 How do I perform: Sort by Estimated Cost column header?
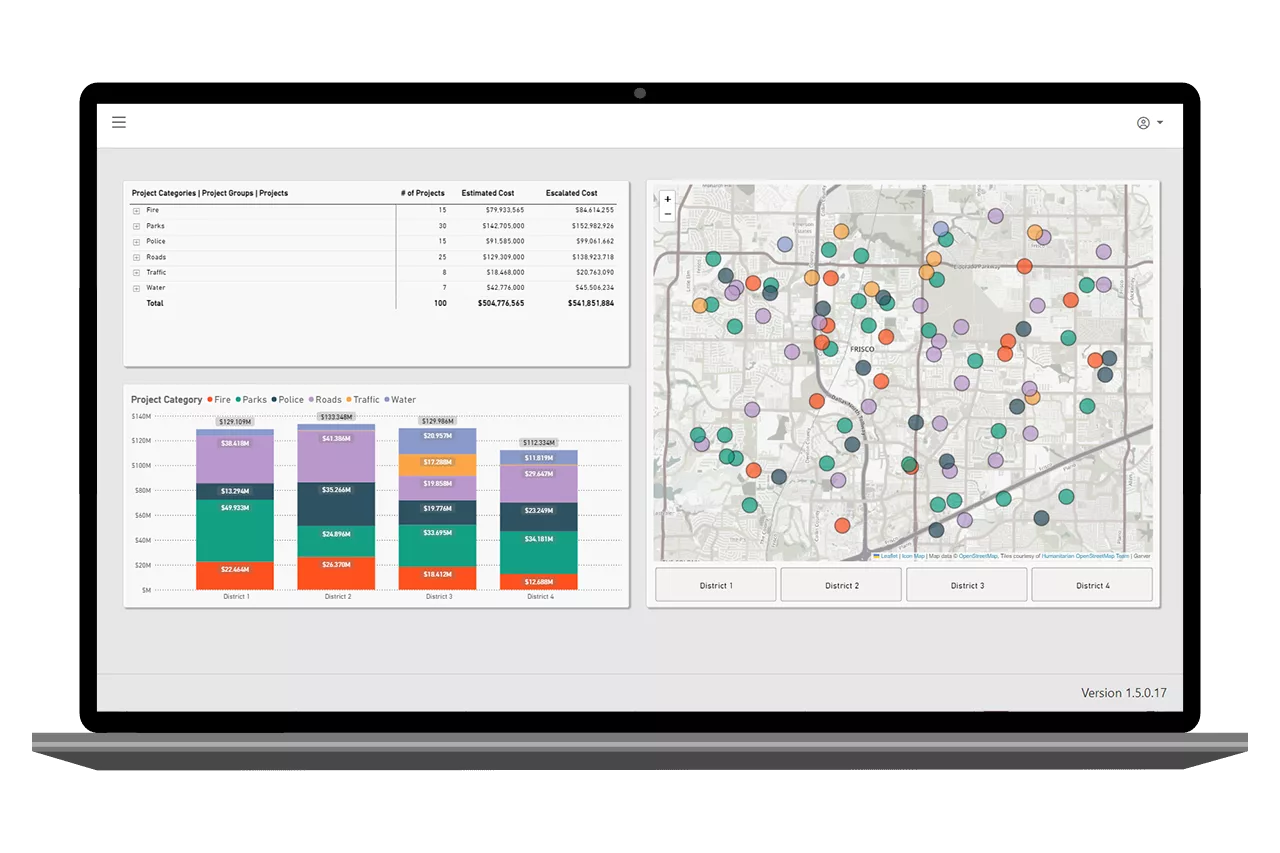[x=487, y=193]
